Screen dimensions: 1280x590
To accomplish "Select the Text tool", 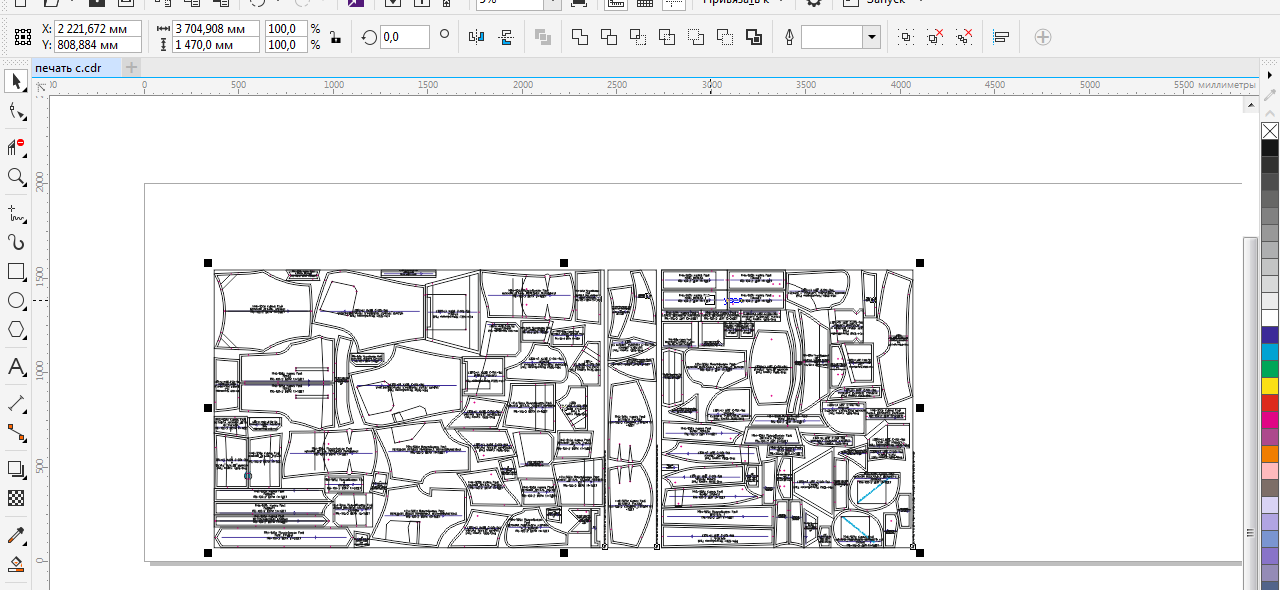I will tap(17, 367).
